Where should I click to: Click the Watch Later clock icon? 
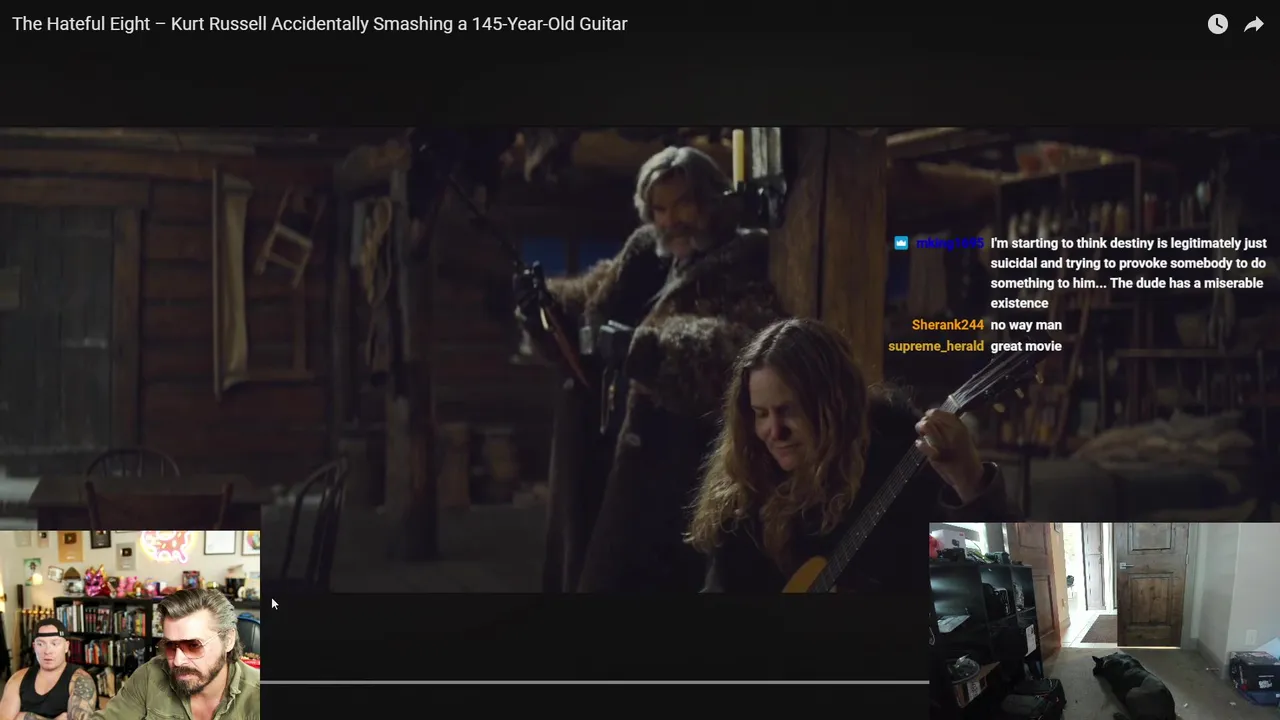[x=1217, y=24]
